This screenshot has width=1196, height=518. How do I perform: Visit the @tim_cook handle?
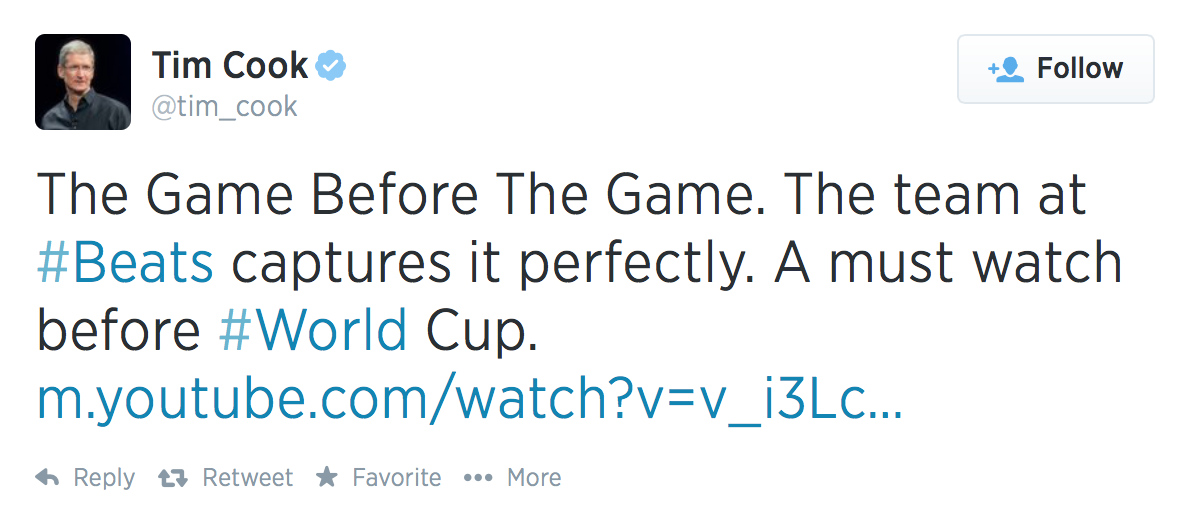[x=224, y=106]
